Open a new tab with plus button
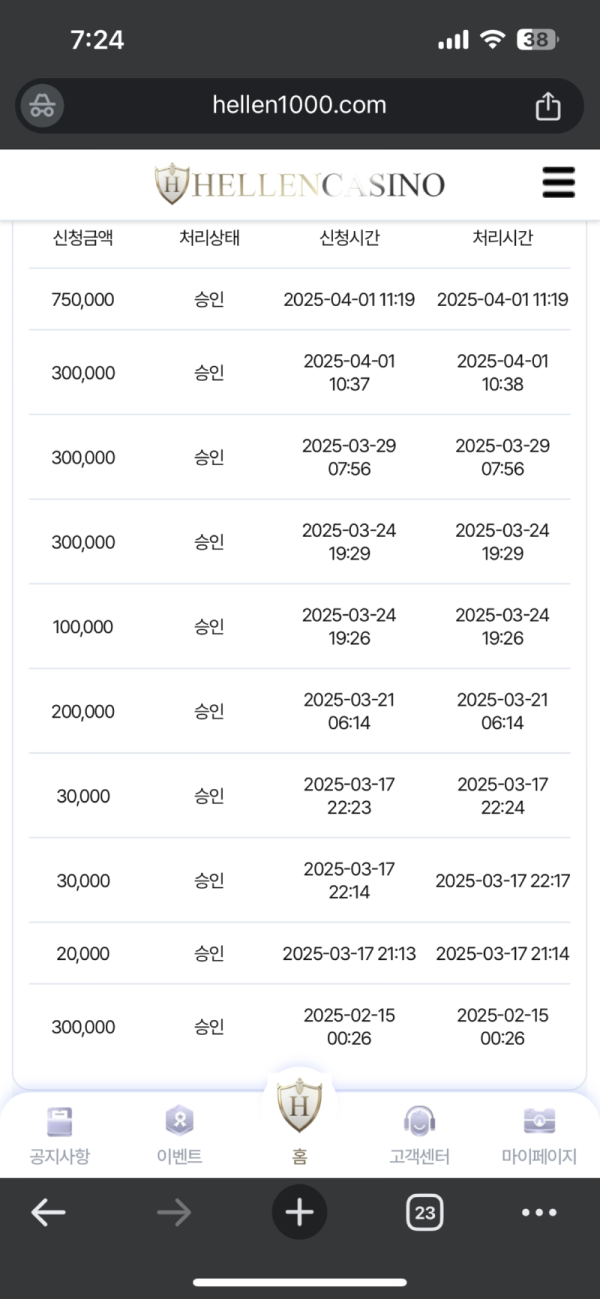This screenshot has height=1299, width=600. [299, 1213]
